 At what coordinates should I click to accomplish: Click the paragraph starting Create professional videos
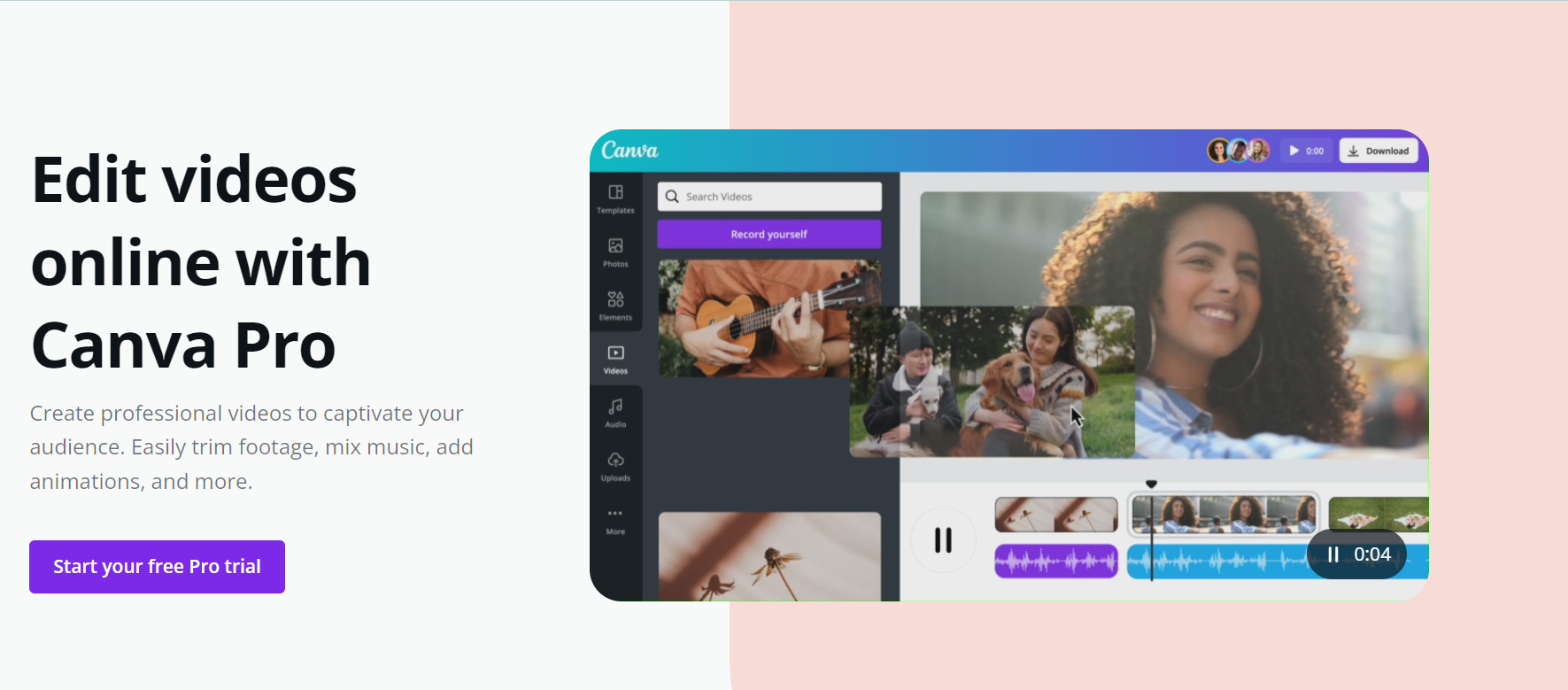pyautogui.click(x=251, y=447)
